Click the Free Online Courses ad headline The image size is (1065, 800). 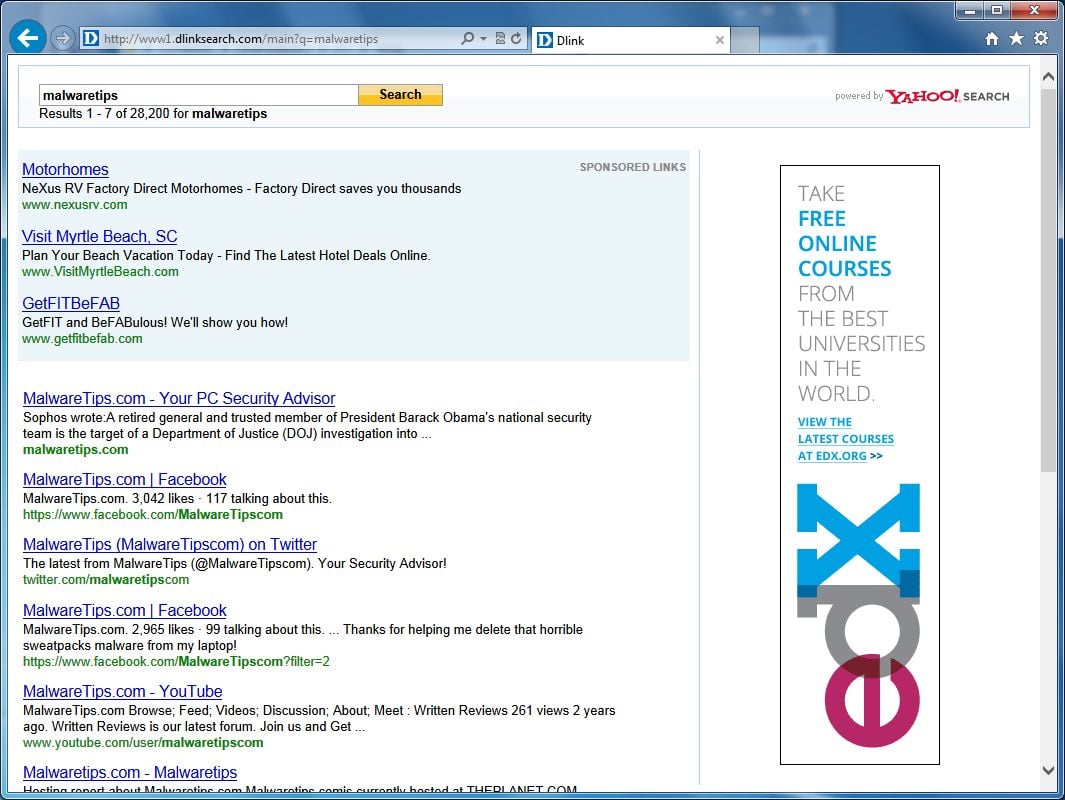(x=844, y=244)
